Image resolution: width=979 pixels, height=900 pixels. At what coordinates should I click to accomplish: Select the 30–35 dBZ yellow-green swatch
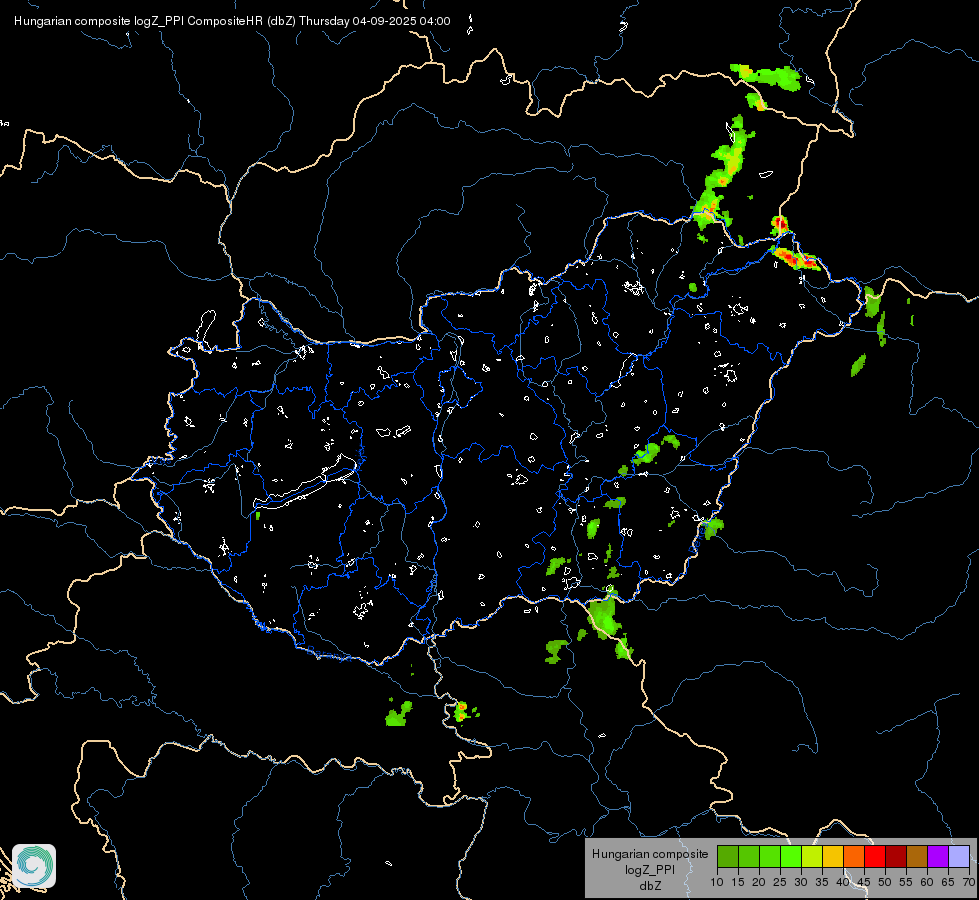tap(812, 856)
